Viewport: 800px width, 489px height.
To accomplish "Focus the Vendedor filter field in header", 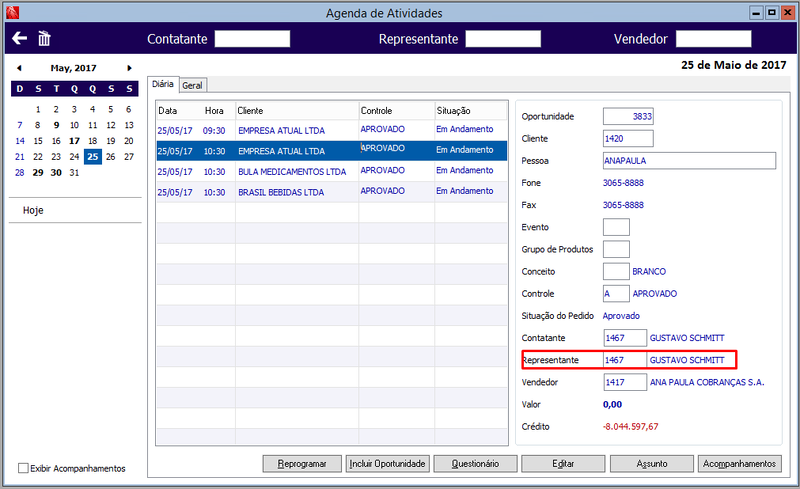I will [x=713, y=39].
